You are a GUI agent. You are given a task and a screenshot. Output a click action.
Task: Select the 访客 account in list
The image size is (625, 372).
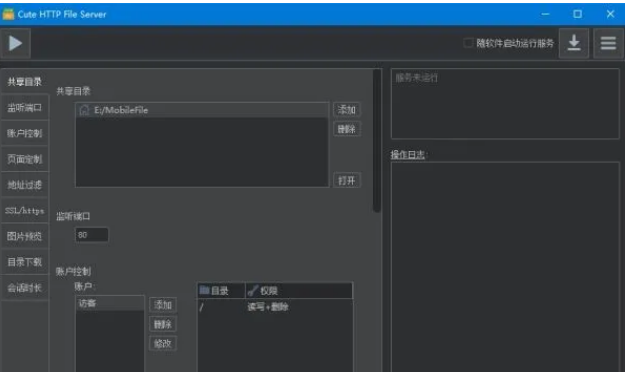(110, 303)
